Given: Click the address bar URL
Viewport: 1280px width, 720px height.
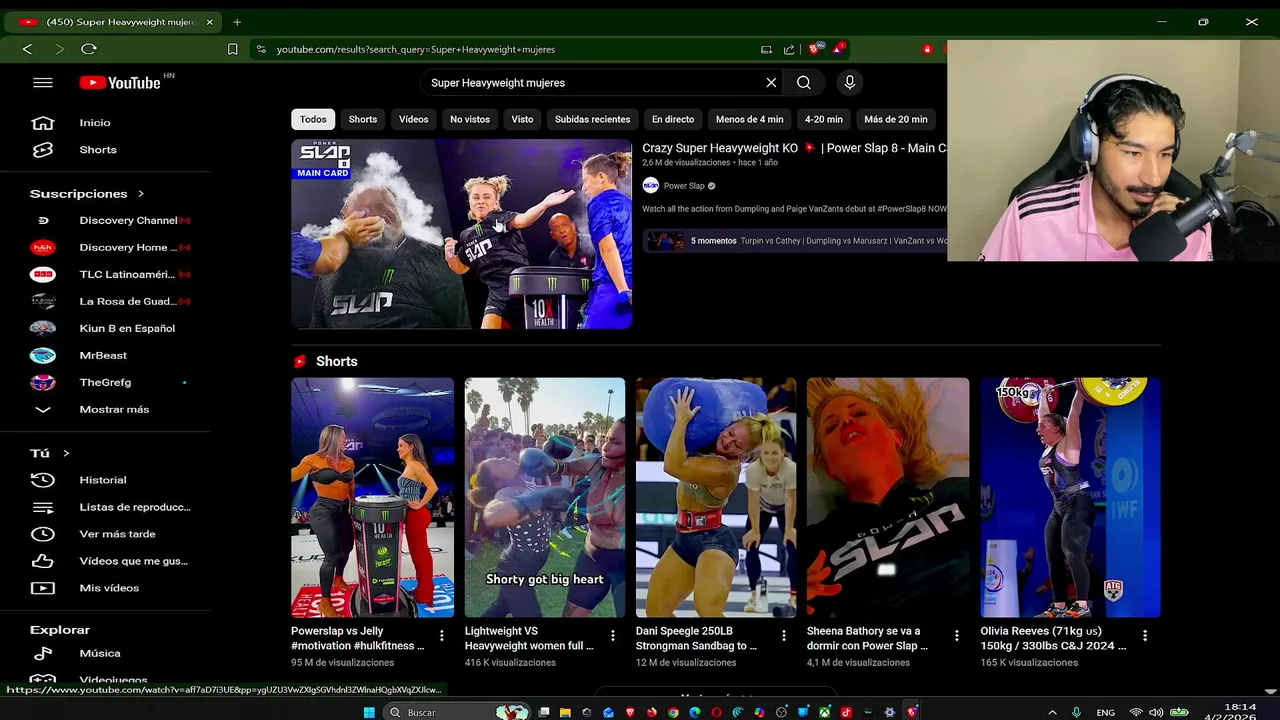Looking at the screenshot, I should [x=416, y=49].
